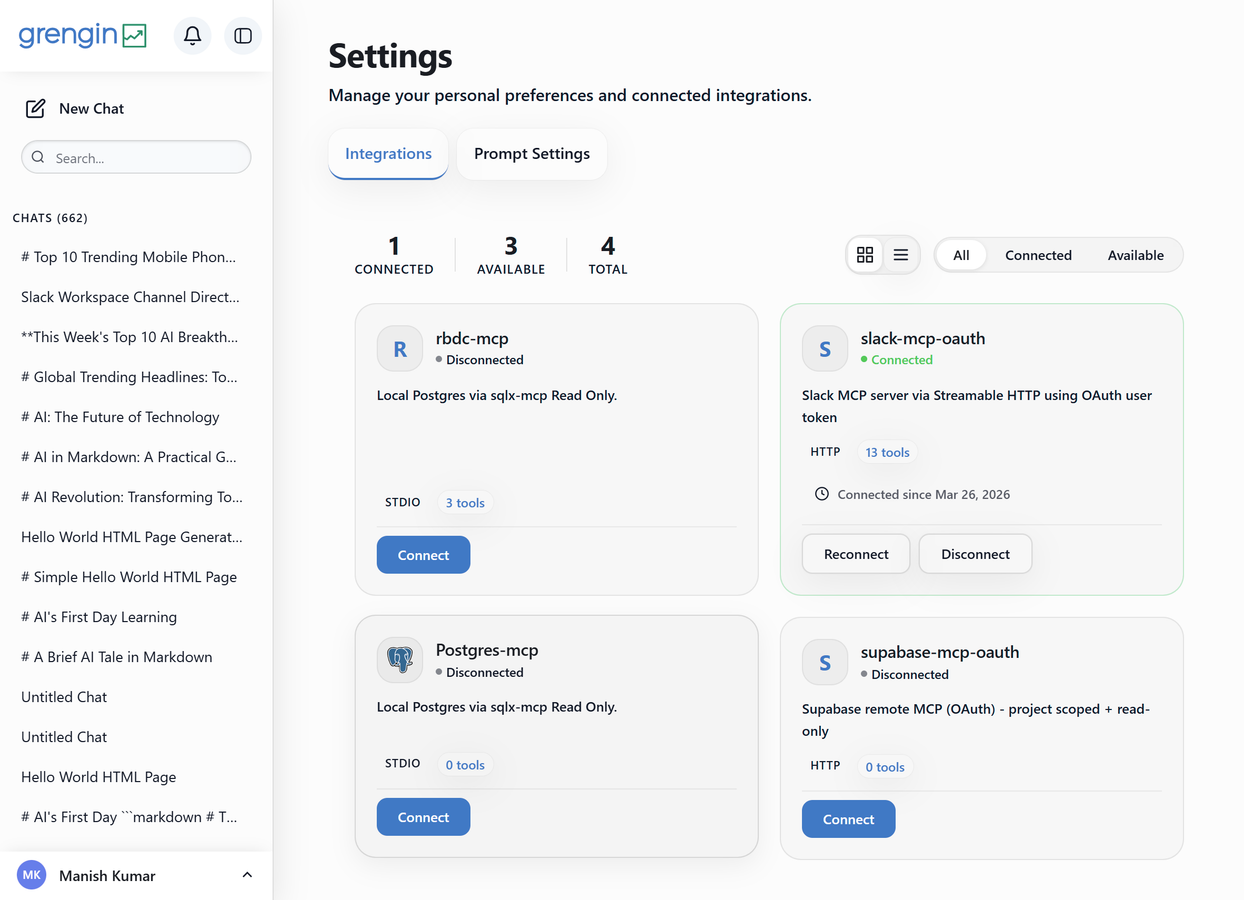1244x900 pixels.
Task: Click the STDIO tag on rbdc-mcp card
Action: click(403, 502)
